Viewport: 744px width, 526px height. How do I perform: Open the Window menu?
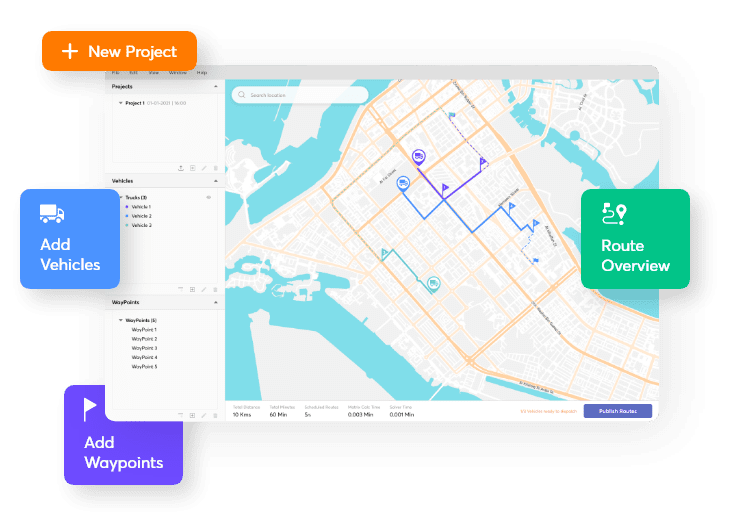[x=178, y=73]
